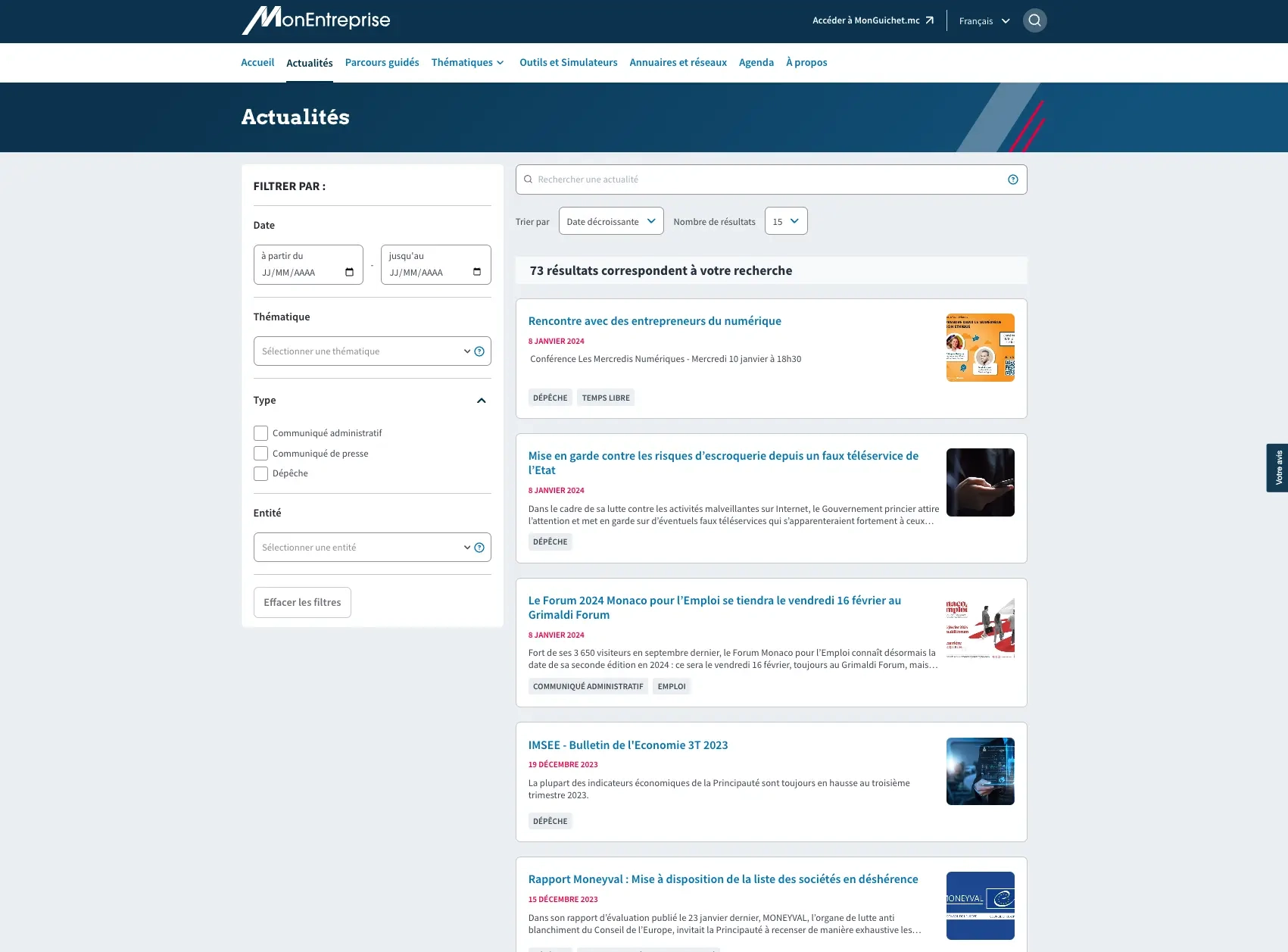Screen dimensions: 1288x952
Task: Collapse the Type filter section
Action: point(481,401)
